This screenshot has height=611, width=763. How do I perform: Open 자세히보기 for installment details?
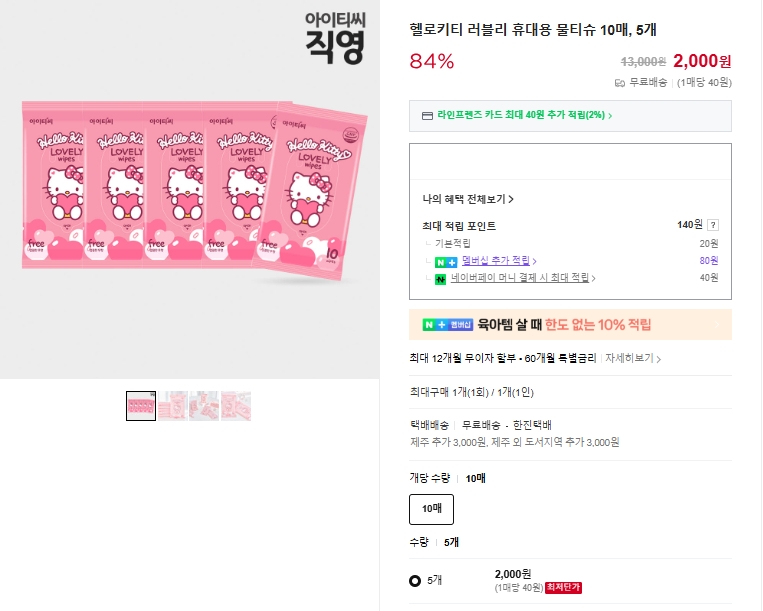(632, 358)
